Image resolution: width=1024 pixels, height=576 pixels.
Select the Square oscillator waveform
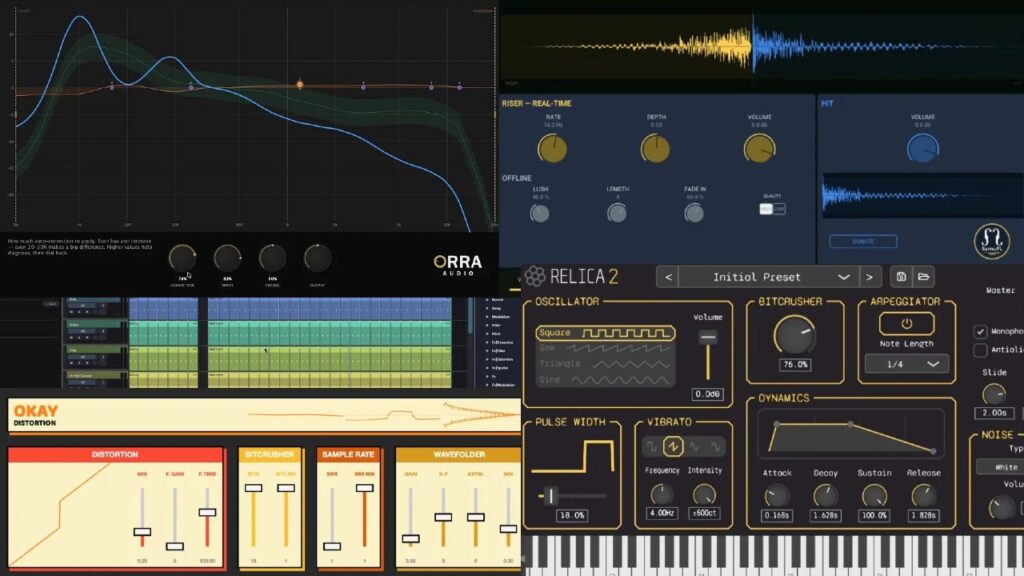[605, 333]
